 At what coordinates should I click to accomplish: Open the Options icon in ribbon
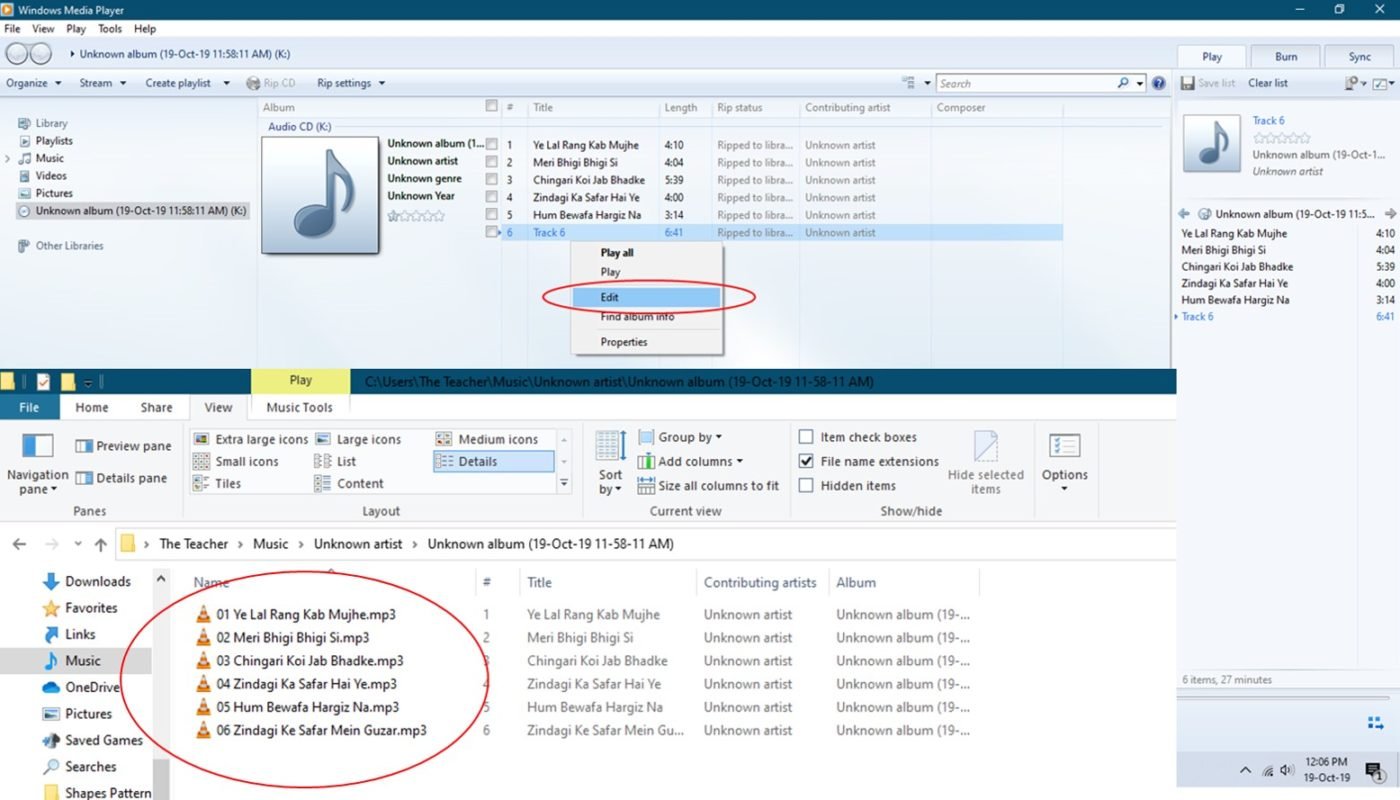(x=1064, y=446)
